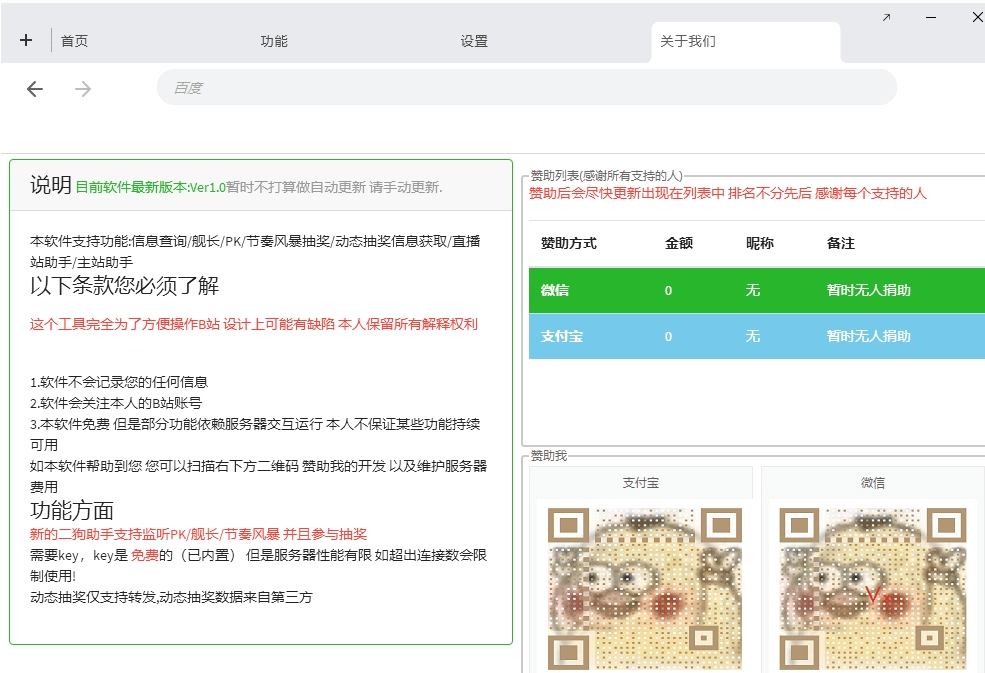Click the 以下条款您必须了解 heading

pos(124,286)
